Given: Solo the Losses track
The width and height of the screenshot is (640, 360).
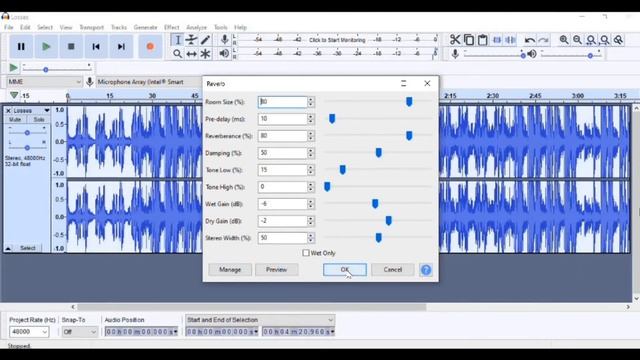Looking at the screenshot, I should 39,120.
